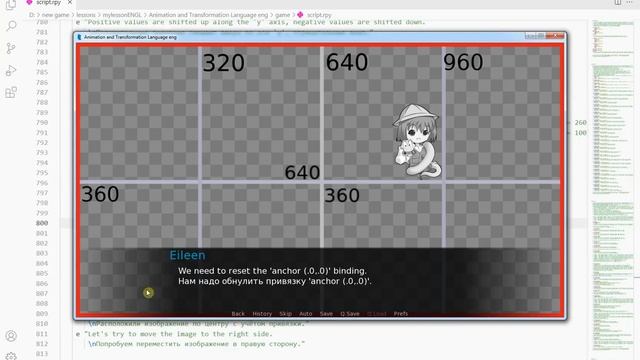Click the '960' grid label in game

point(463,62)
